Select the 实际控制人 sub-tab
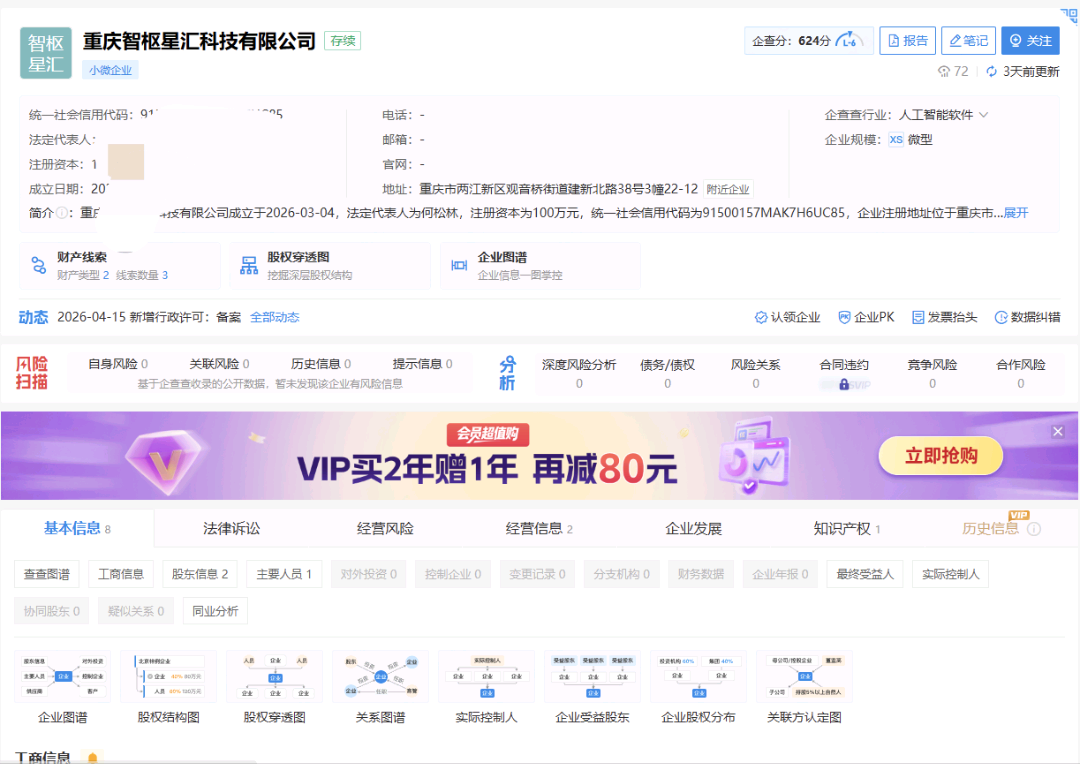The height and width of the screenshot is (764, 1080). 951,574
